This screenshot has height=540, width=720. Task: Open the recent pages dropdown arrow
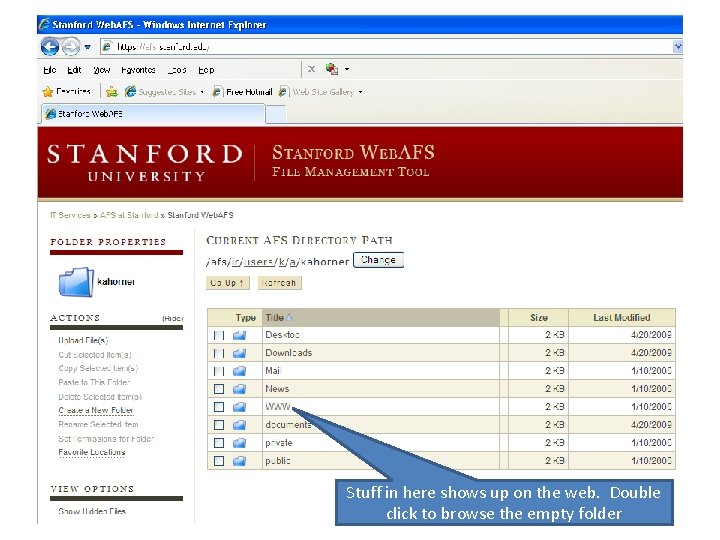87,47
